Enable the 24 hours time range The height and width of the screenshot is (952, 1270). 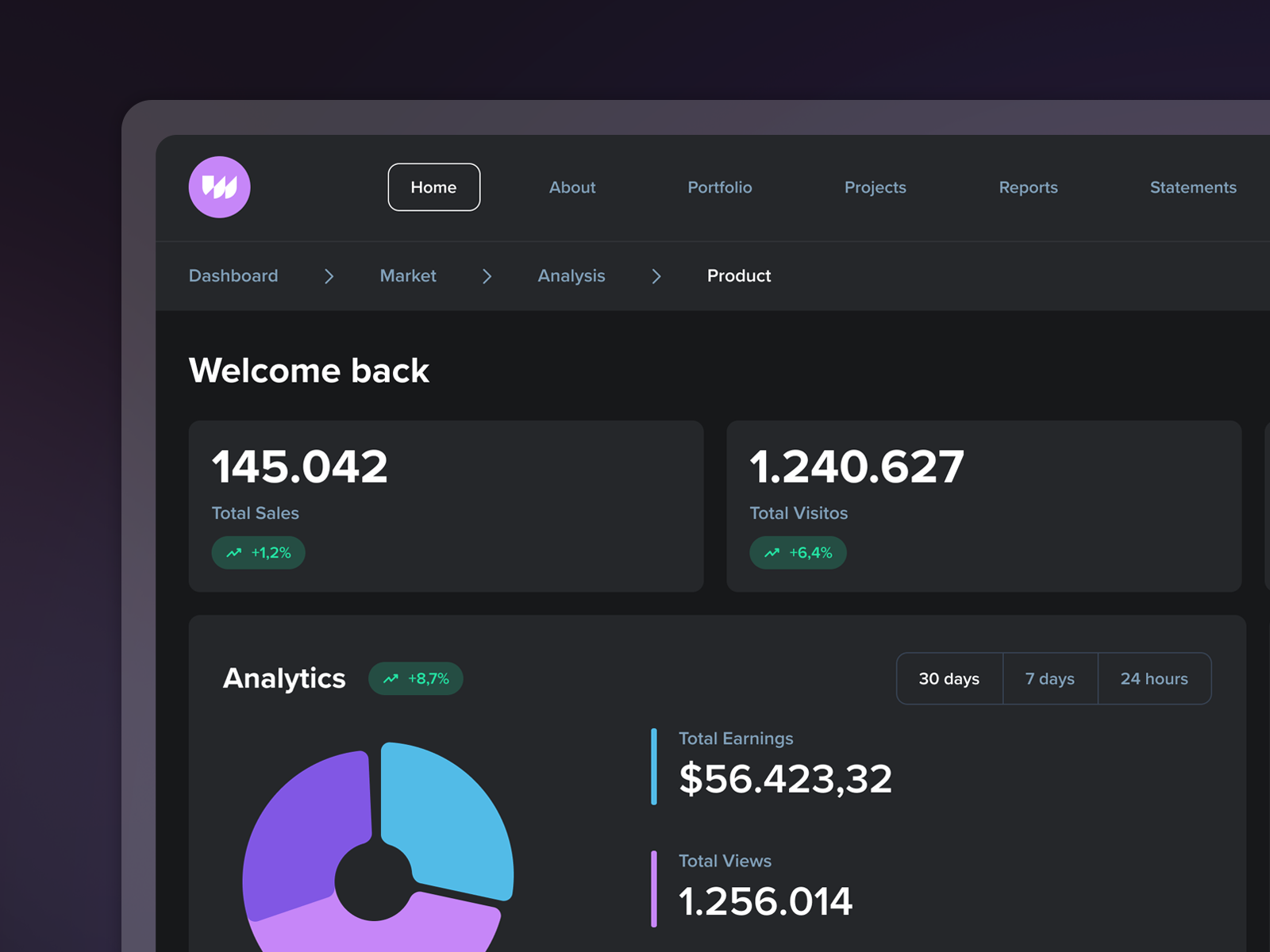coord(1154,678)
